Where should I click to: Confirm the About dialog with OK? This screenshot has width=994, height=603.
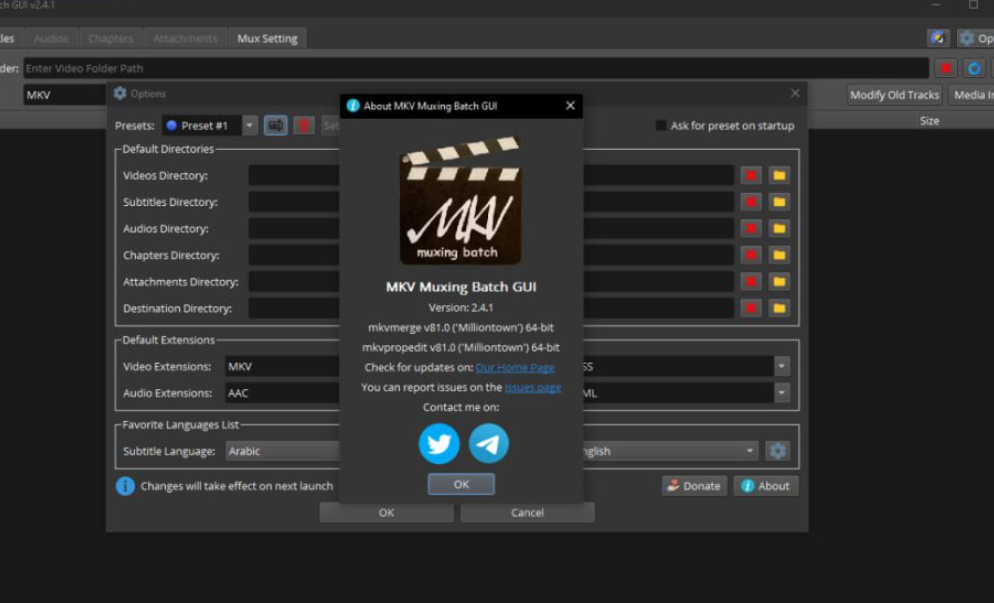(x=461, y=484)
